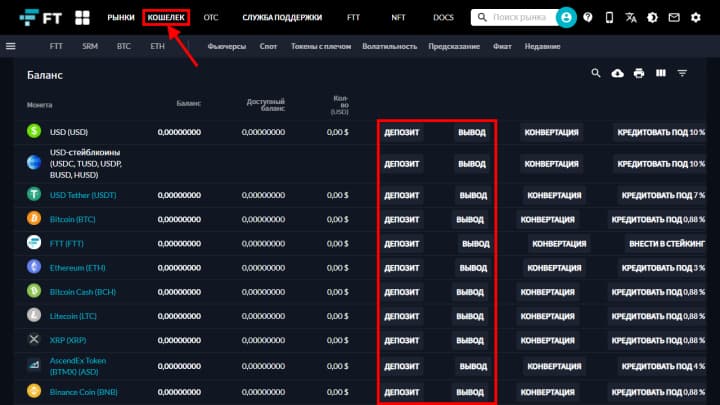Click the FTX logo in the header

click(x=40, y=17)
